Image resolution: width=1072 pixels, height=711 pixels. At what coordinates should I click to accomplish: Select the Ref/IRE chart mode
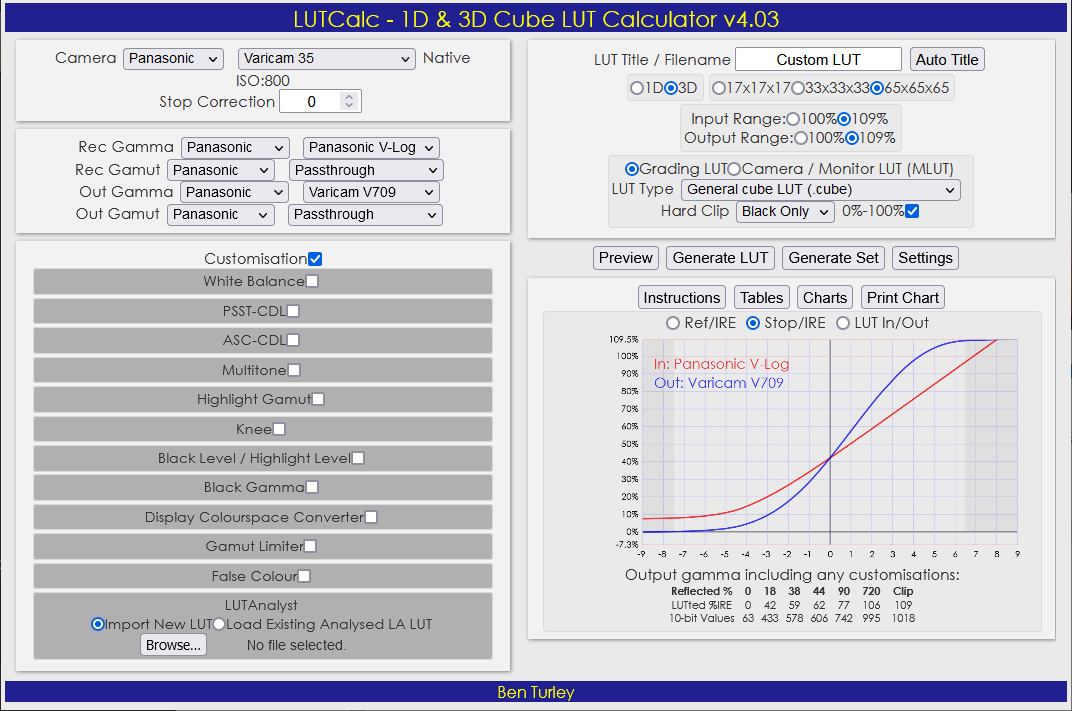pyautogui.click(x=673, y=323)
